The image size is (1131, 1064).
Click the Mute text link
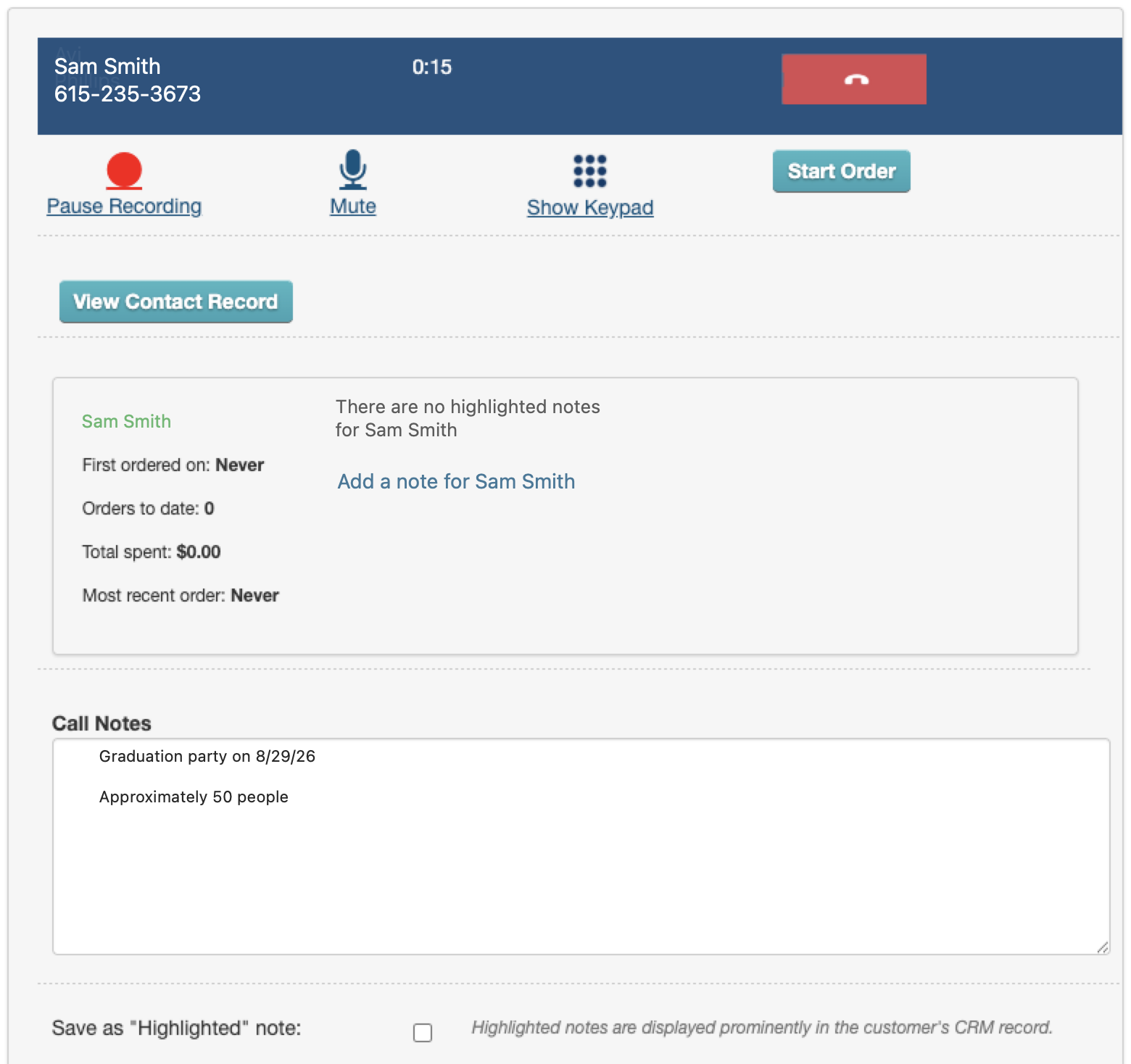[353, 207]
